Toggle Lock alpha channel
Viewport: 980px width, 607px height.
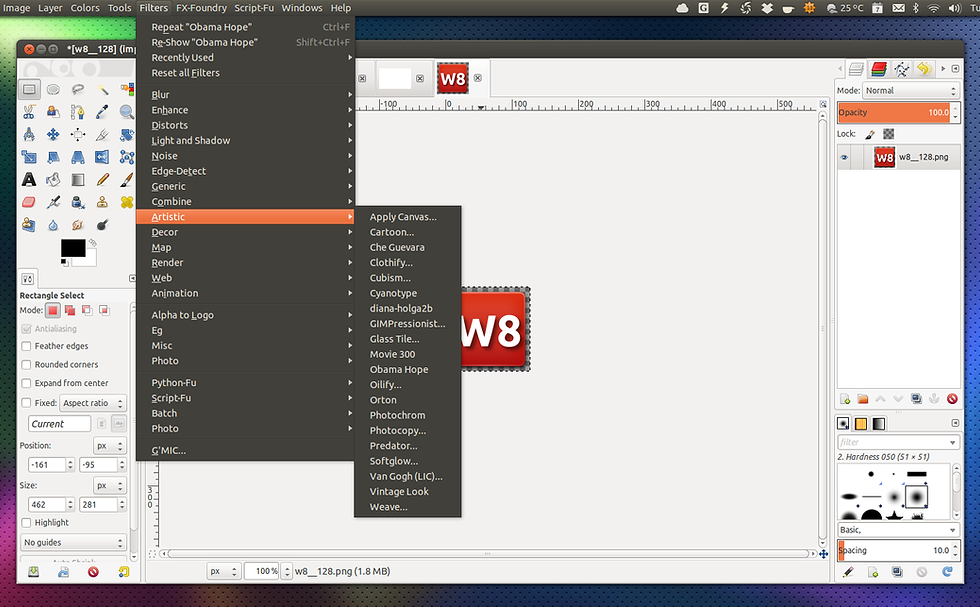pyautogui.click(x=888, y=134)
